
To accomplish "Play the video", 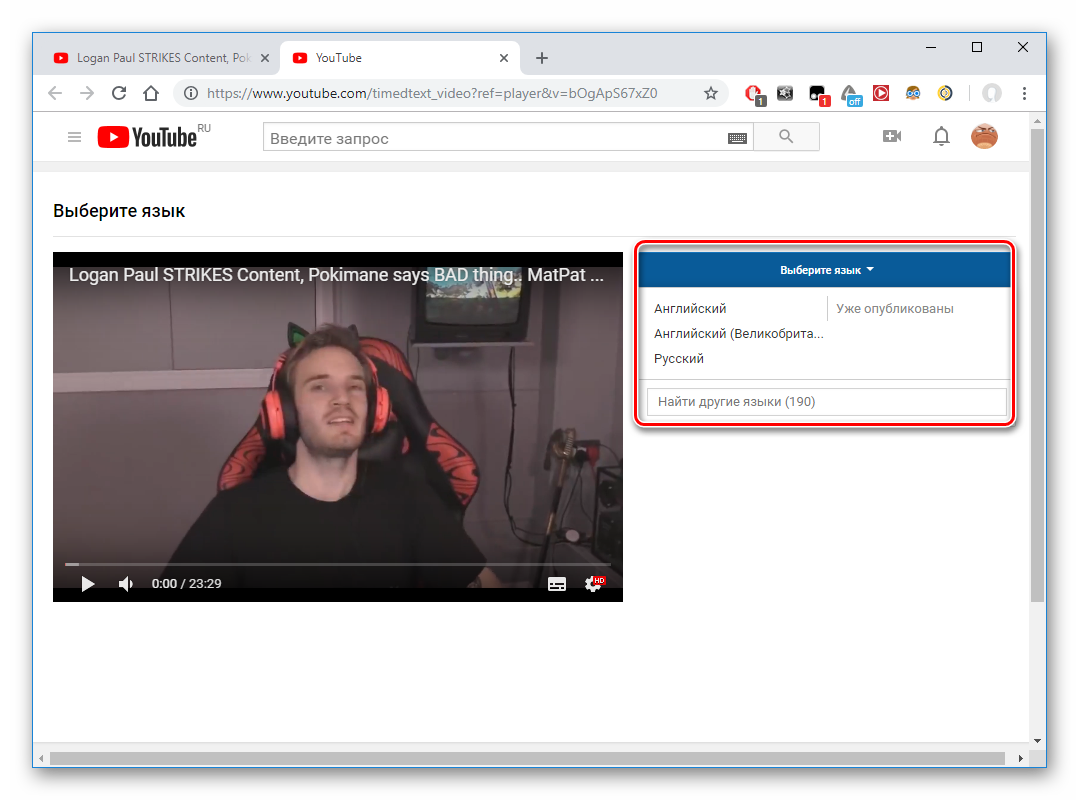I will click(87, 584).
